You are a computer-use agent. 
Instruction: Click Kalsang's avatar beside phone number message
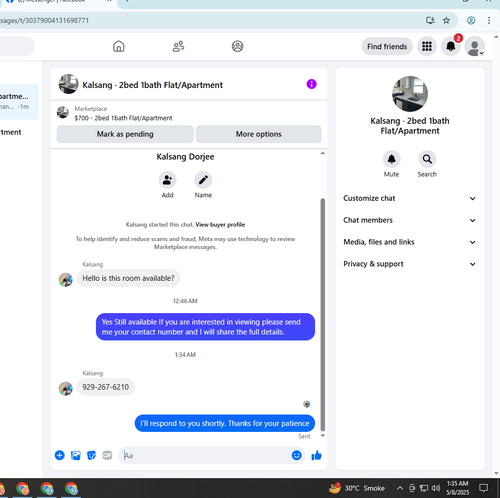pos(66,388)
